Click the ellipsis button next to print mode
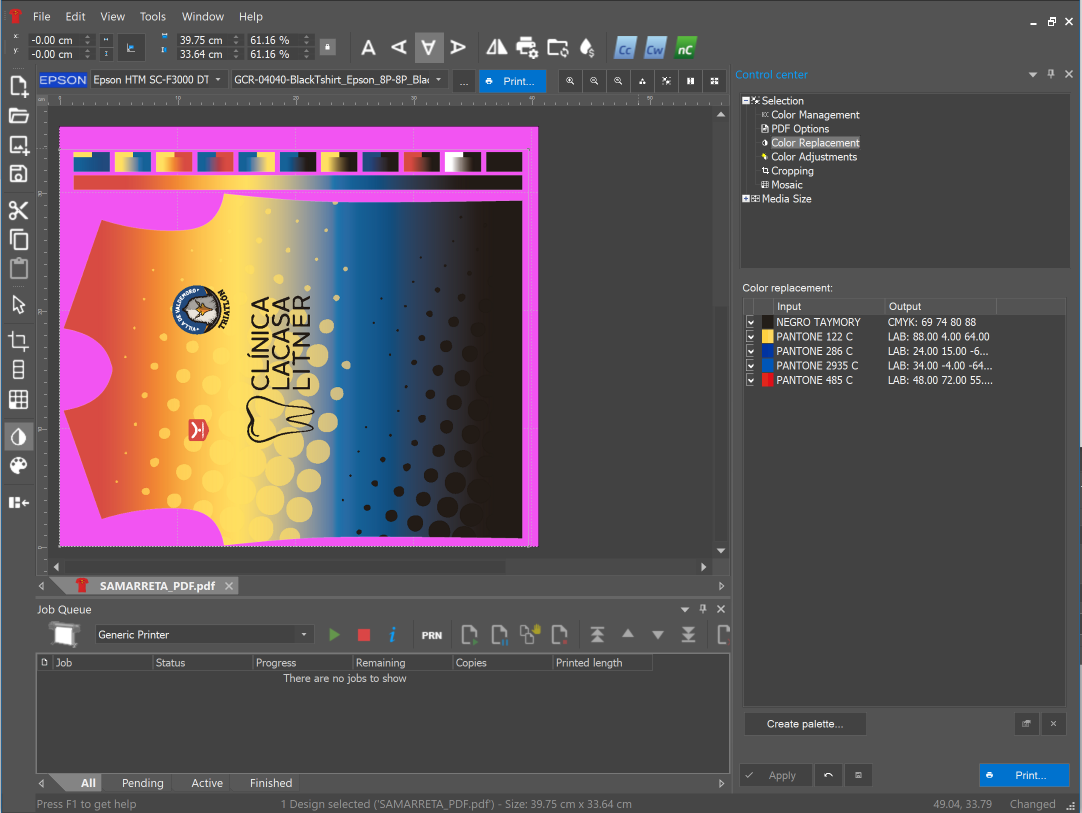Viewport: 1082px width, 813px height. click(x=464, y=81)
